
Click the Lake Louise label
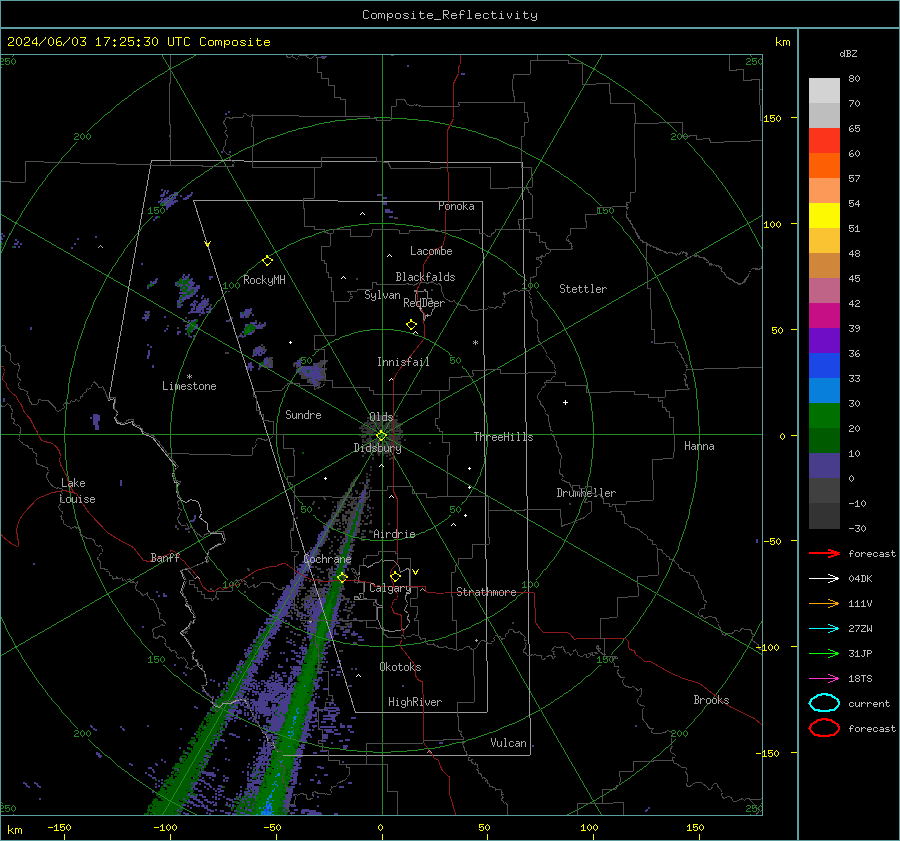coord(77,491)
